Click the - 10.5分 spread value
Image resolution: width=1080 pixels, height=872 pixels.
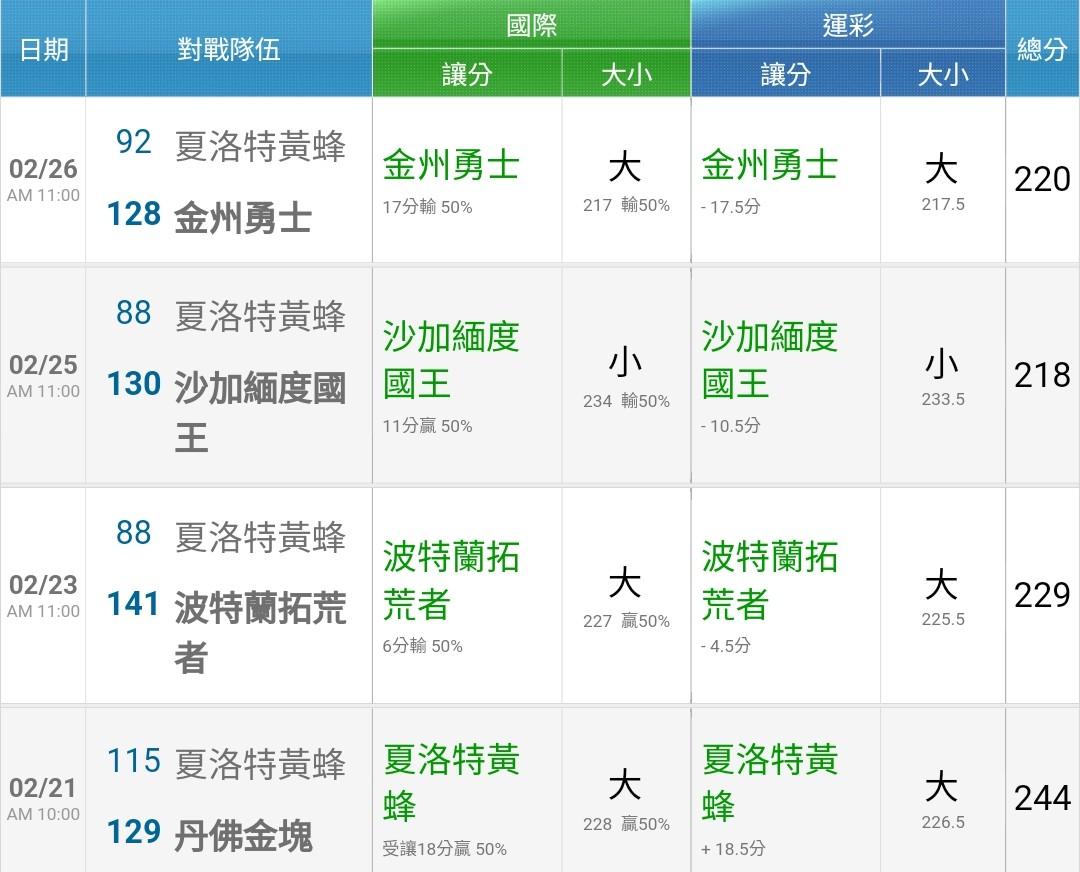pyautogui.click(x=731, y=426)
